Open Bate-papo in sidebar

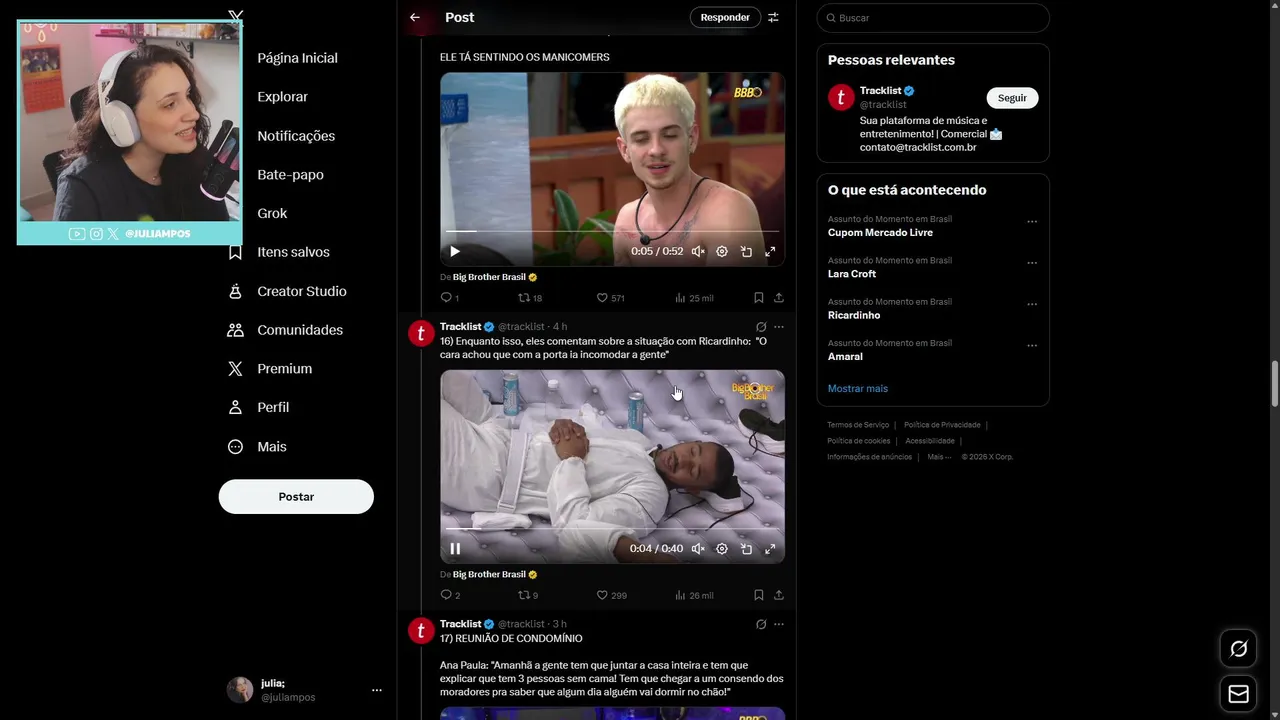click(x=290, y=175)
